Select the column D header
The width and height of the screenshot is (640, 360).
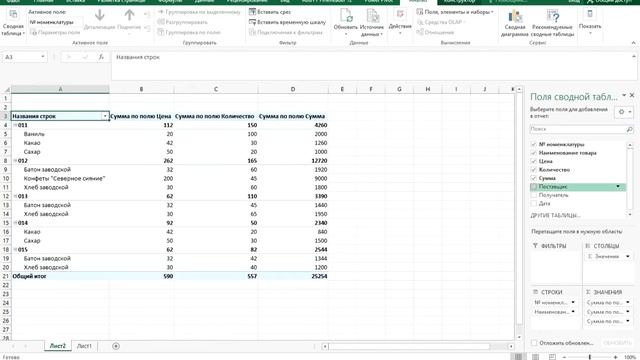[293, 89]
